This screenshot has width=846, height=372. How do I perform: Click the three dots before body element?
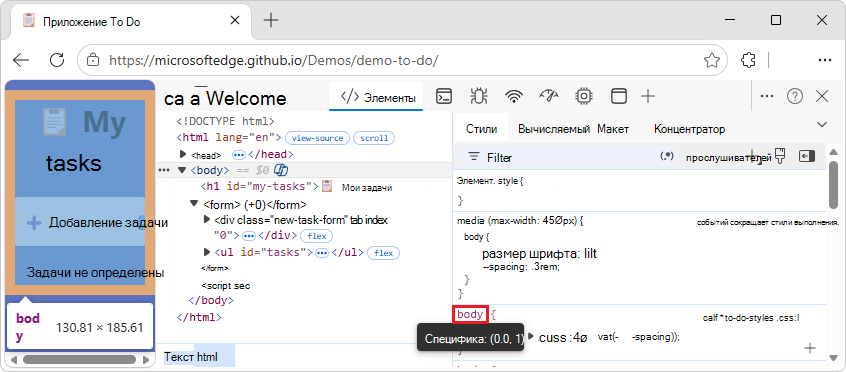pyautogui.click(x=163, y=171)
